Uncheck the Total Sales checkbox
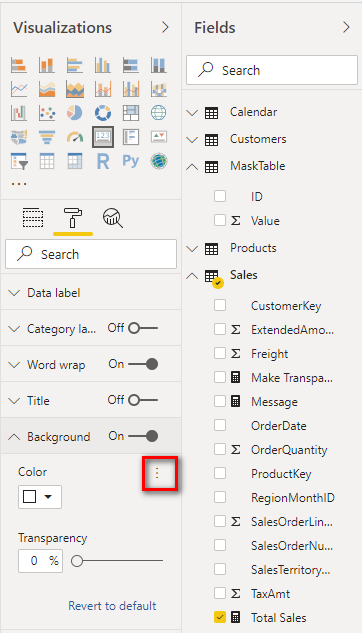Viewport: 363px width, 633px height. 220,617
